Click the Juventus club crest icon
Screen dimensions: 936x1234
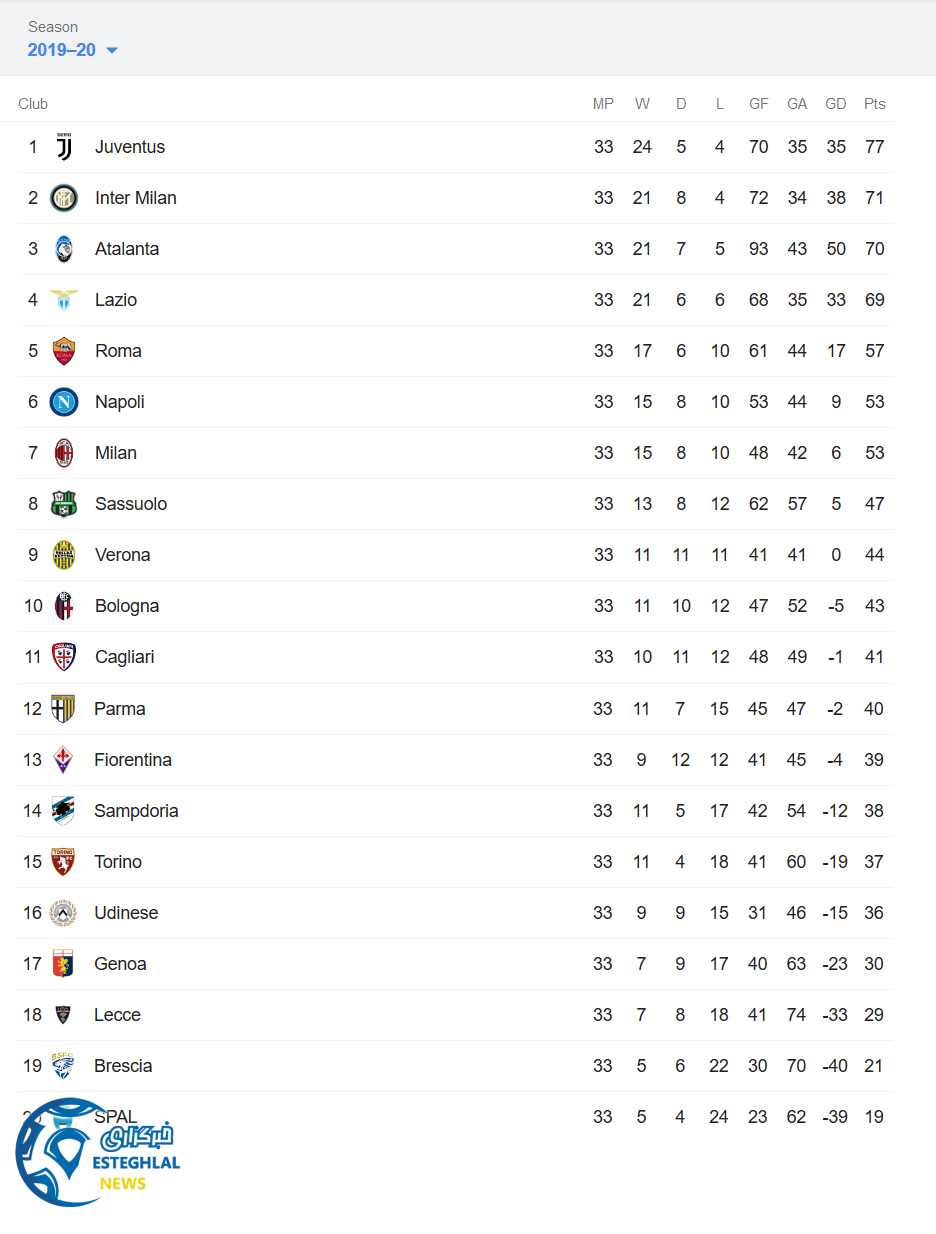click(x=64, y=147)
